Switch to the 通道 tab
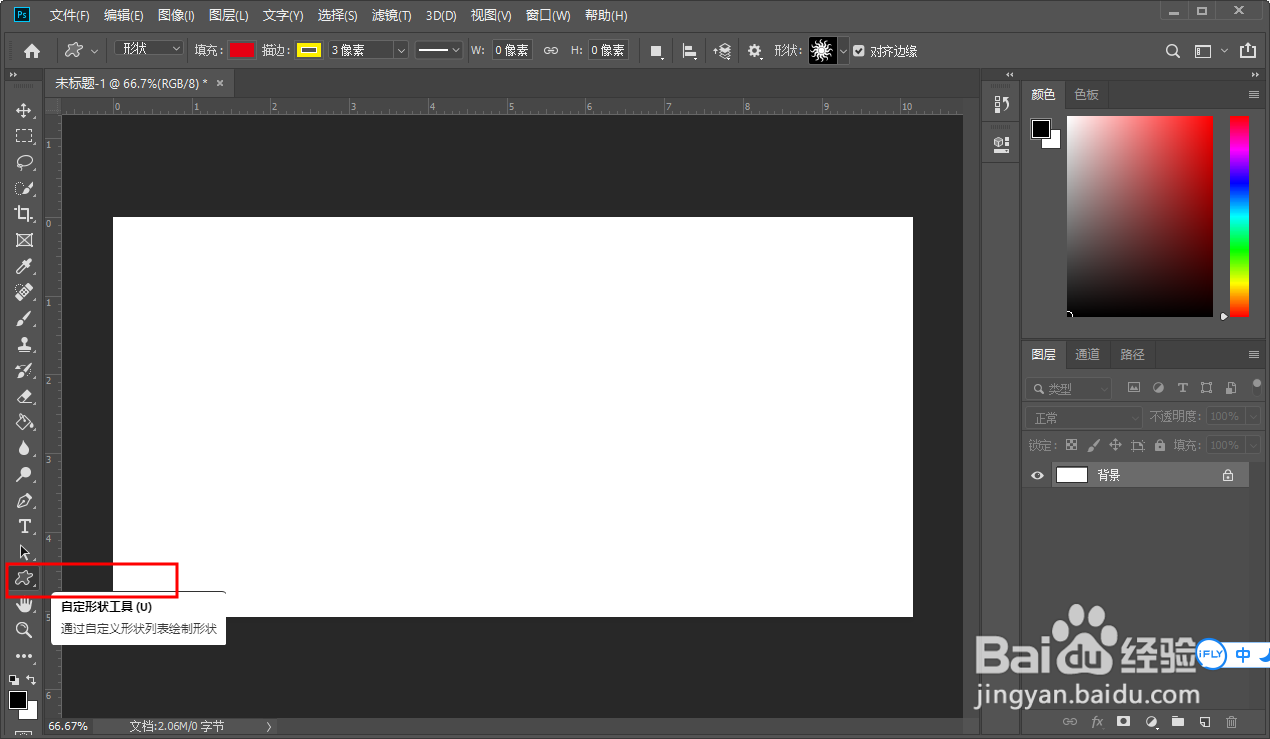The width and height of the screenshot is (1270, 739). tap(1087, 354)
